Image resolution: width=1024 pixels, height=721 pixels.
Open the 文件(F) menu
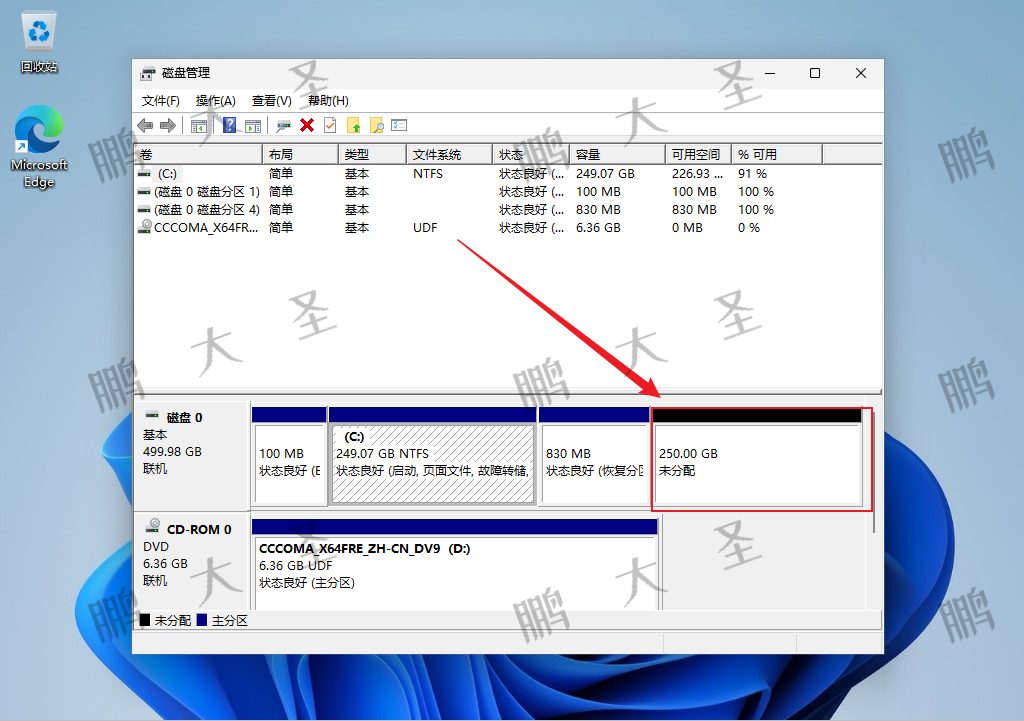161,101
